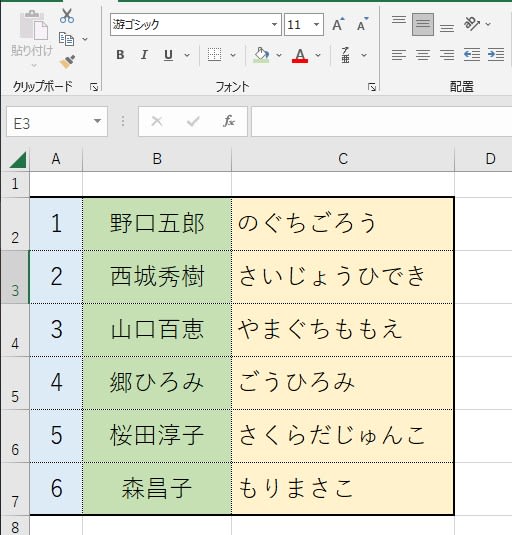Open the Copy options dropdown arrow
512x535 pixels.
(x=85, y=39)
